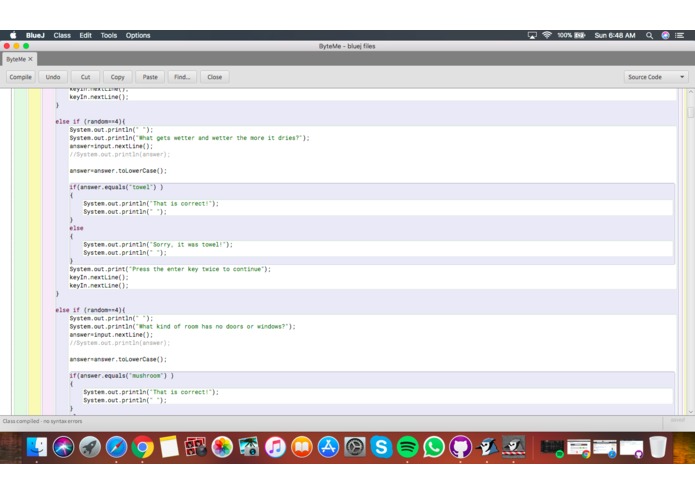This screenshot has width=695, height=494.
Task: Open Spotify from the dock
Action: point(407,447)
